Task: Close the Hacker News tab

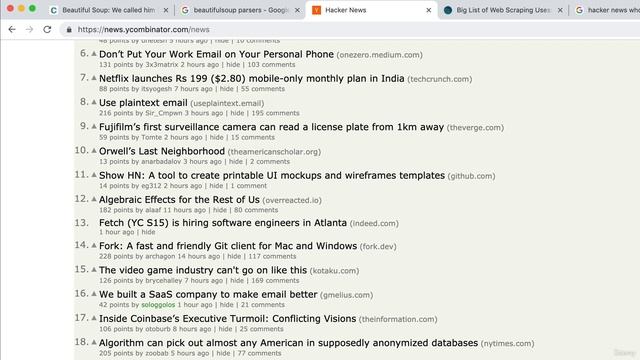Action: [x=429, y=10]
